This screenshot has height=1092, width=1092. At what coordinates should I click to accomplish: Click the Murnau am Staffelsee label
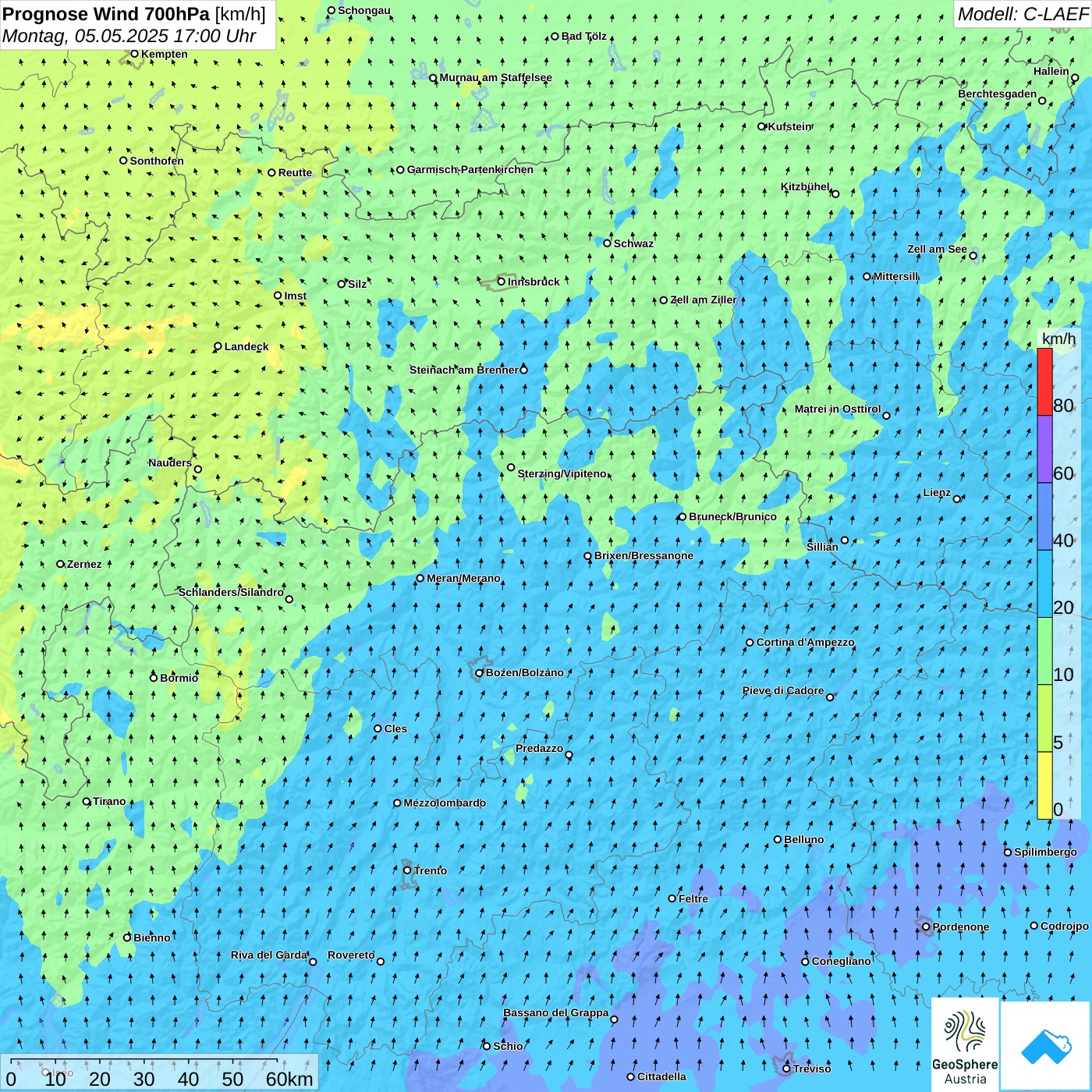pyautogui.click(x=495, y=77)
